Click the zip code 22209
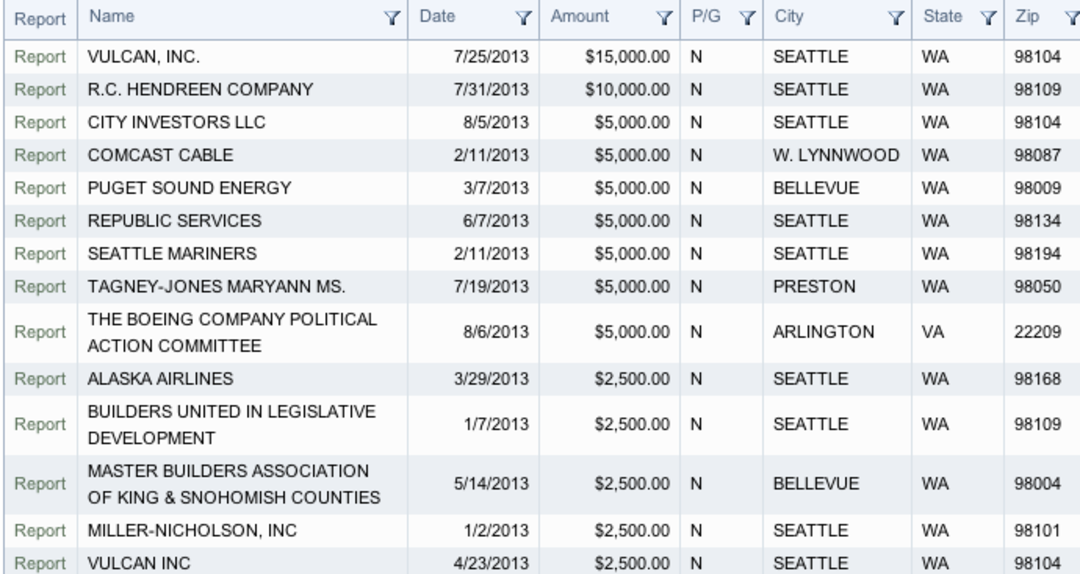Screen dimensions: 1080x574 click(x=1037, y=332)
